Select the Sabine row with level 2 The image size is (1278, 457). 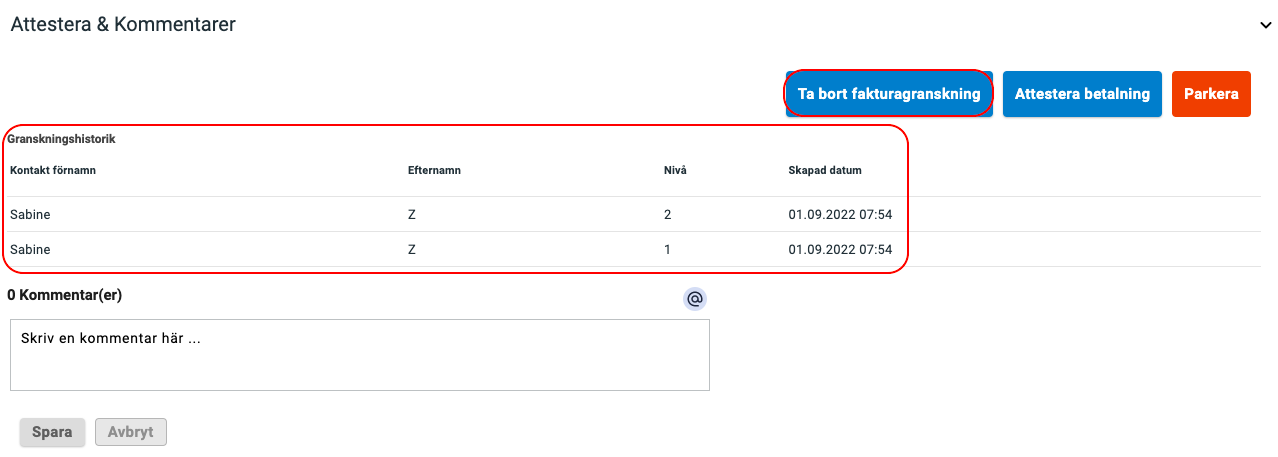(x=635, y=214)
